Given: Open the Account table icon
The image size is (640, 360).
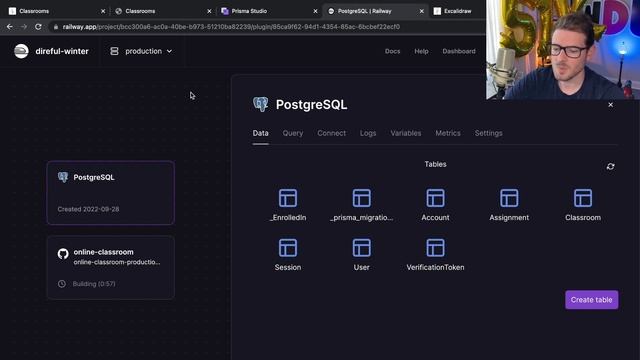Looking at the screenshot, I should [435, 198].
